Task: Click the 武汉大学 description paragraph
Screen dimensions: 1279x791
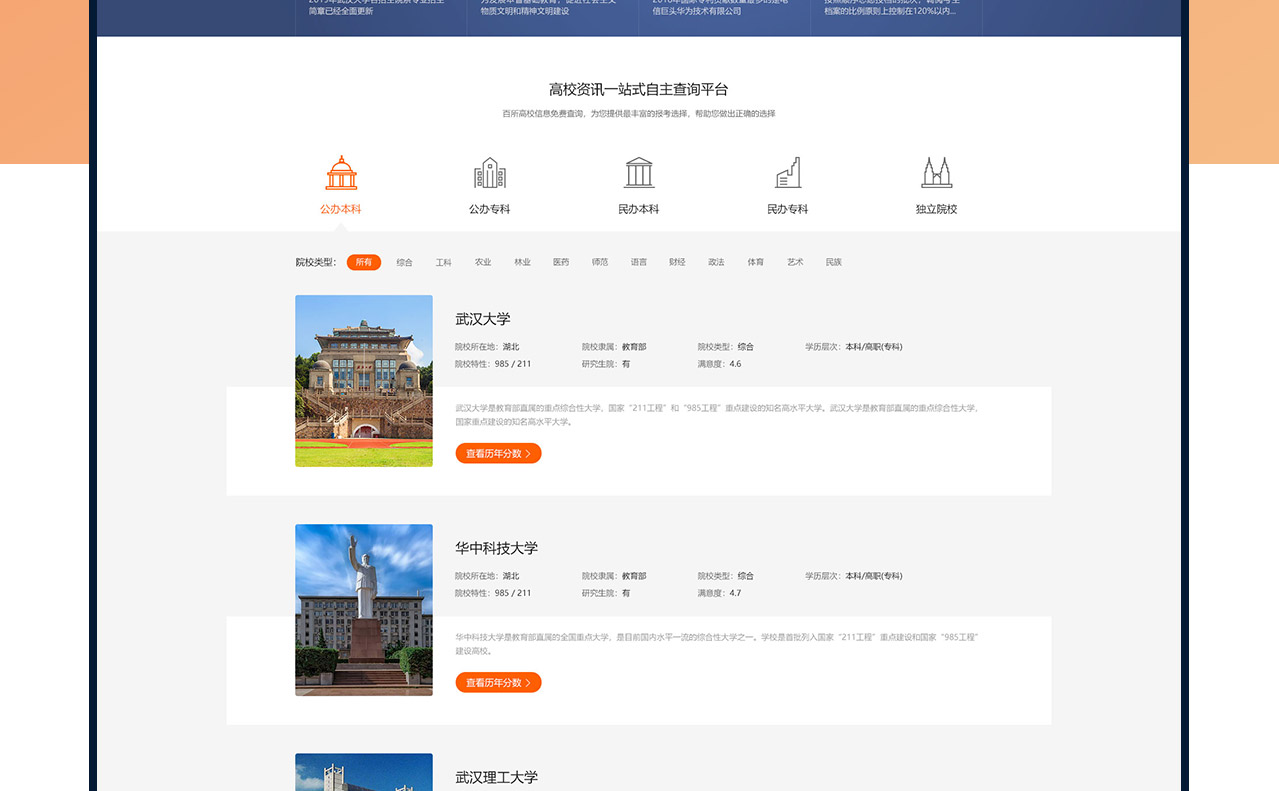Action: click(718, 415)
